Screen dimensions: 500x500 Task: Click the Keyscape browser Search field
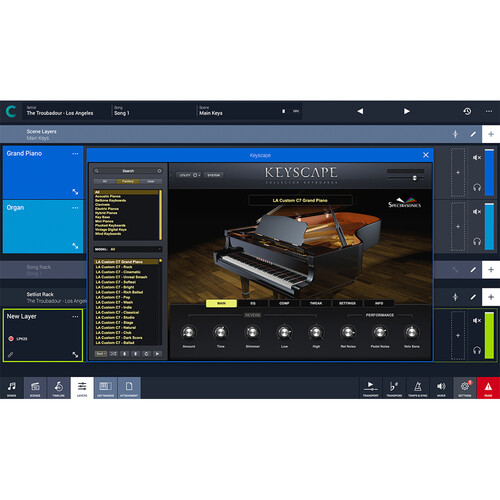pyautogui.click(x=128, y=171)
